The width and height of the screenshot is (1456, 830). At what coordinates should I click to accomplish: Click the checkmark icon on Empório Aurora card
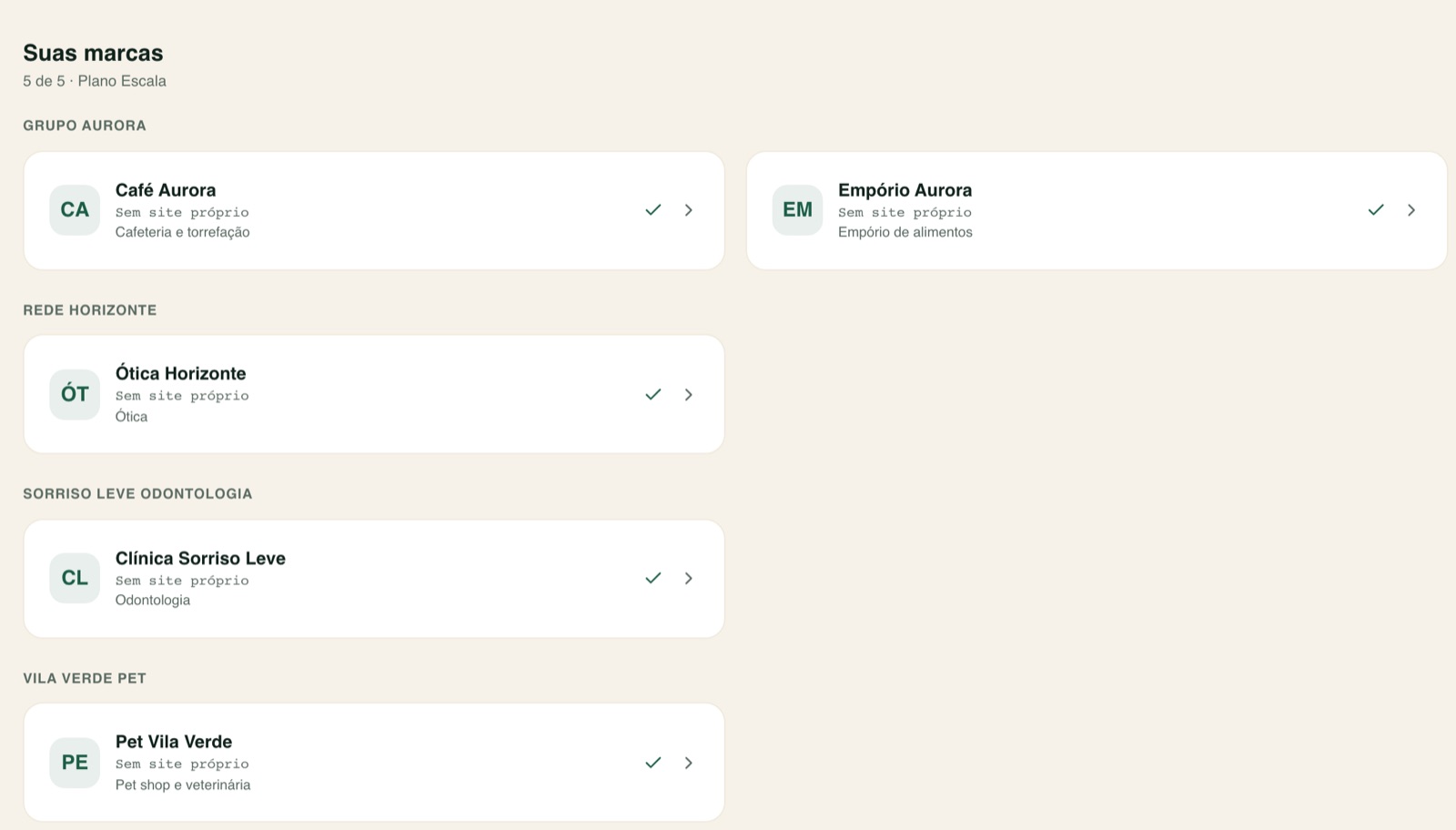tap(1375, 210)
